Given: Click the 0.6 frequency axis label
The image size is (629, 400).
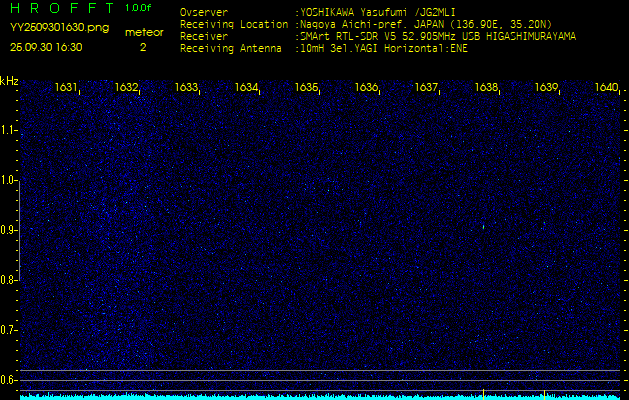Looking at the screenshot, I should pos(9,379).
